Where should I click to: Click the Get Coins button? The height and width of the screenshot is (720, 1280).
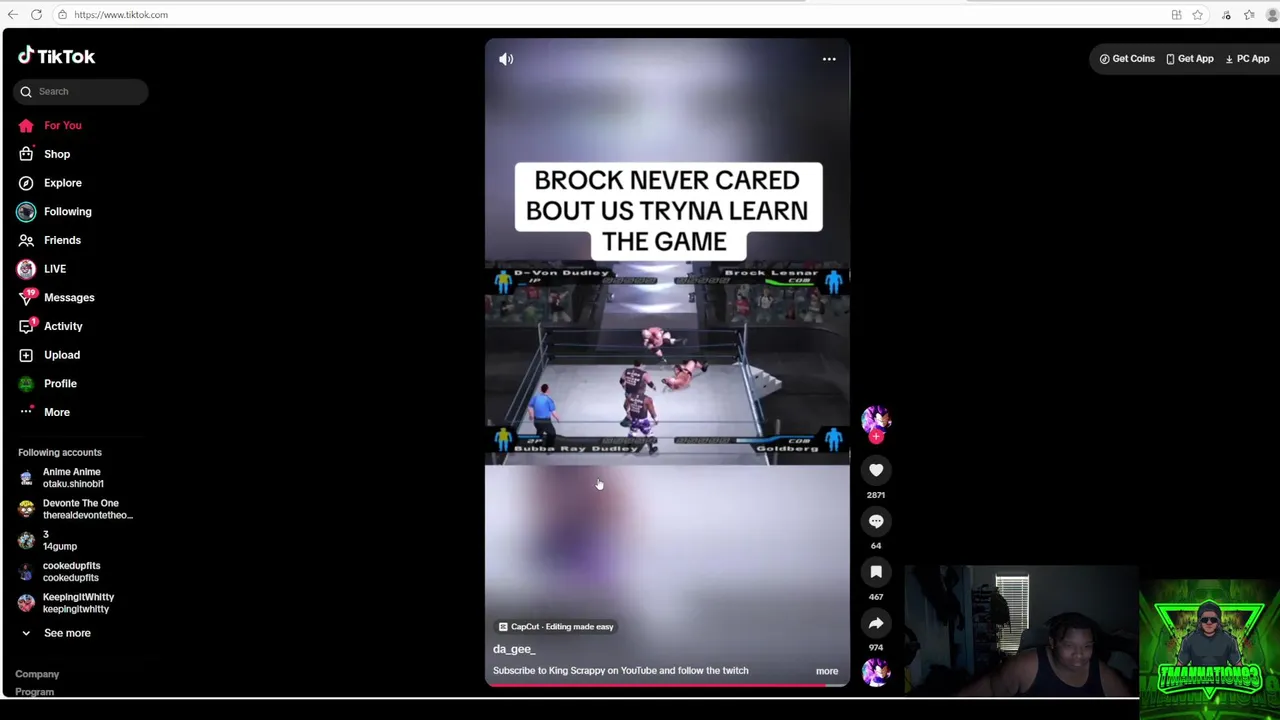coord(1127,59)
